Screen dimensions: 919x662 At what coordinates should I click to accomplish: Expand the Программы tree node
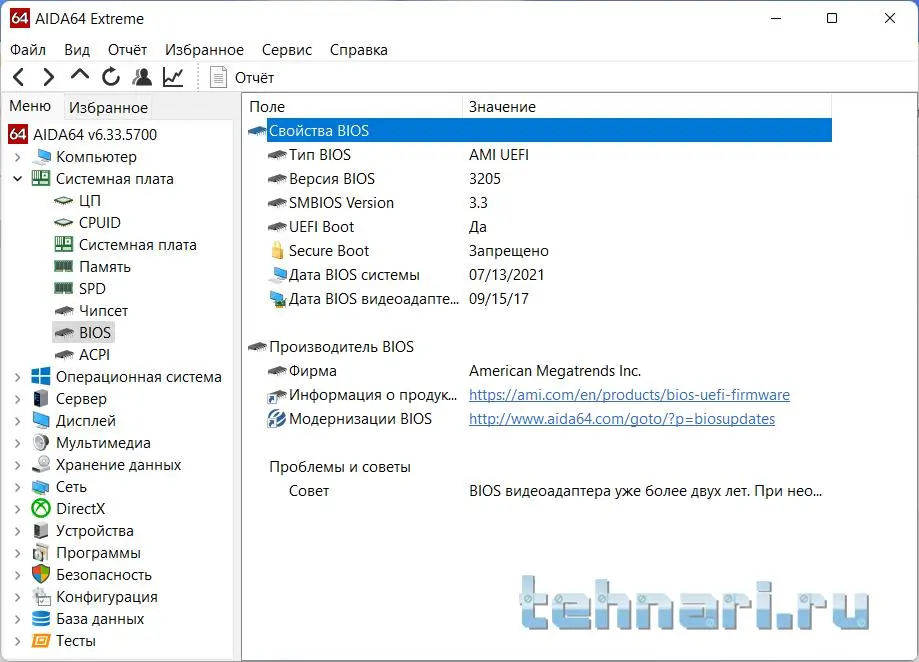point(18,553)
